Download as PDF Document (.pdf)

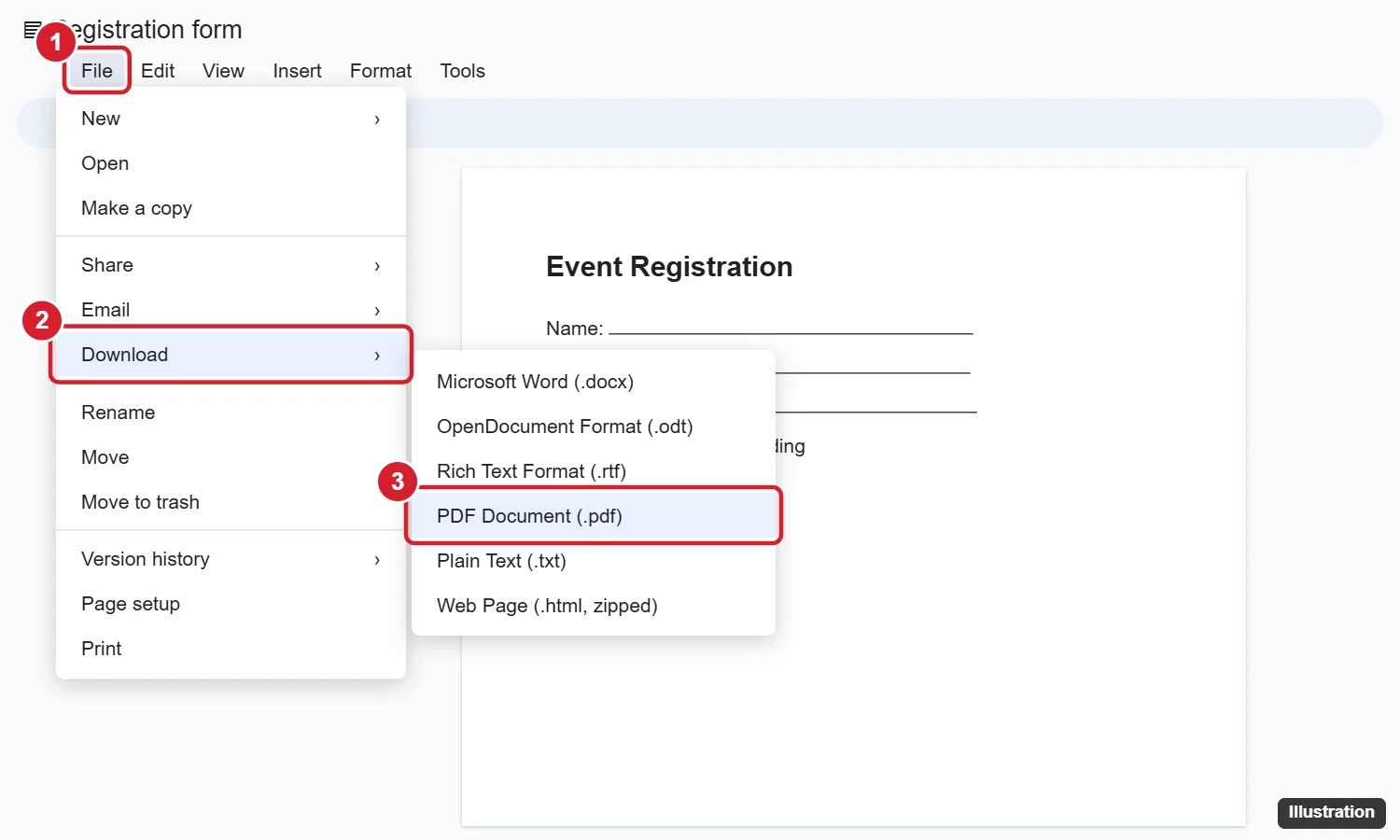(594, 516)
